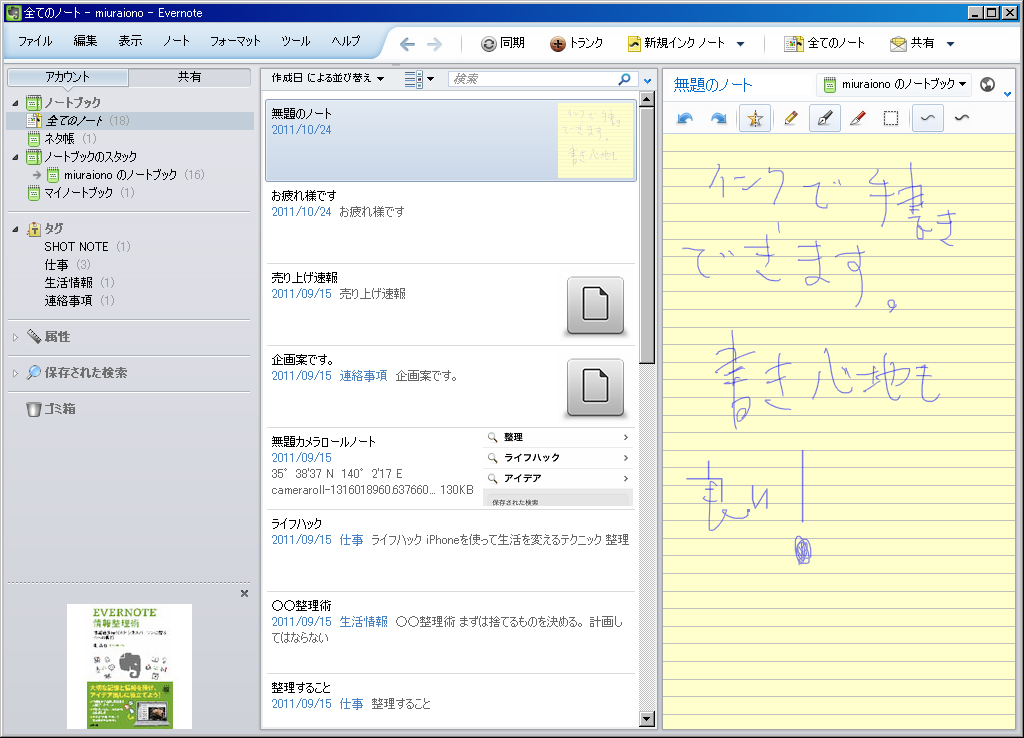Viewport: 1024px width, 738px height.
Task: Select the fountain pen ink tool
Action: (x=824, y=118)
